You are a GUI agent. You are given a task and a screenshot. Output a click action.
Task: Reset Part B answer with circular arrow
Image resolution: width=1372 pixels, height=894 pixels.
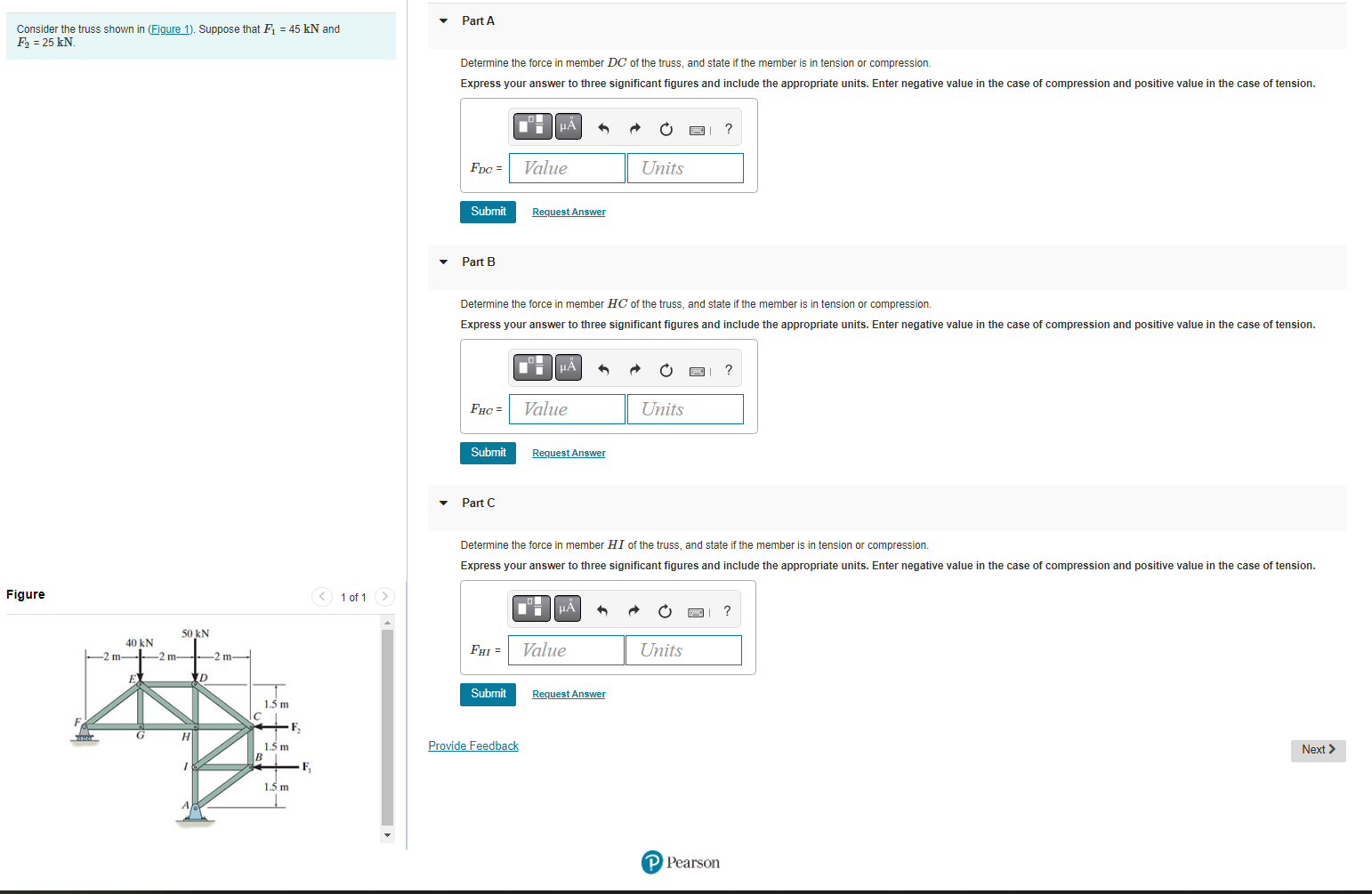tap(666, 370)
